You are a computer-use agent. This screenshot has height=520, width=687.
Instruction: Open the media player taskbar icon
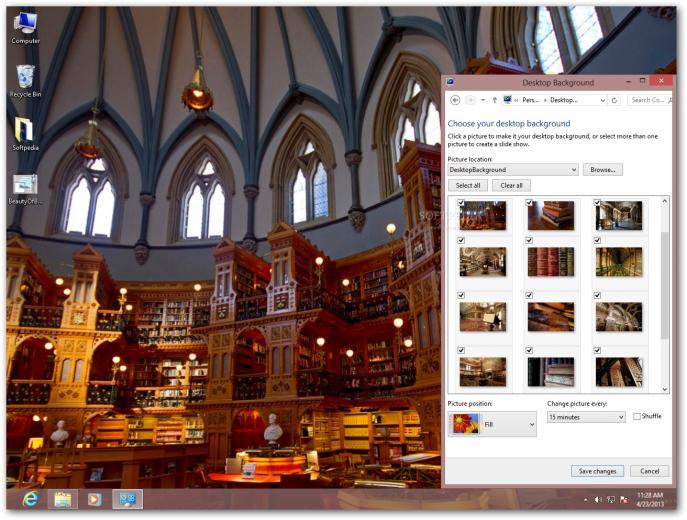[94, 499]
